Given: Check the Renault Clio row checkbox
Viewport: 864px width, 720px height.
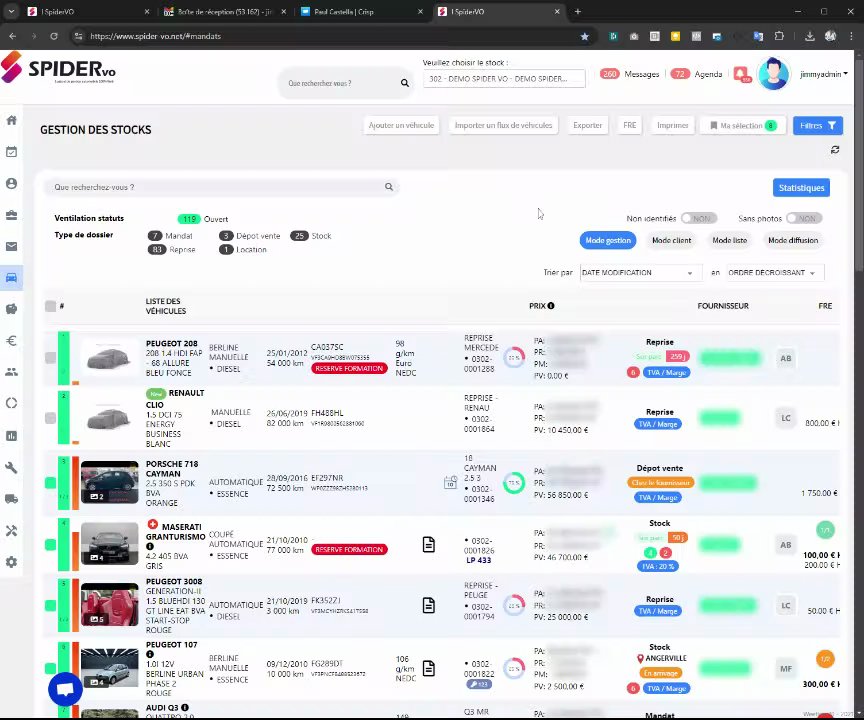Looking at the screenshot, I should pos(50,418).
